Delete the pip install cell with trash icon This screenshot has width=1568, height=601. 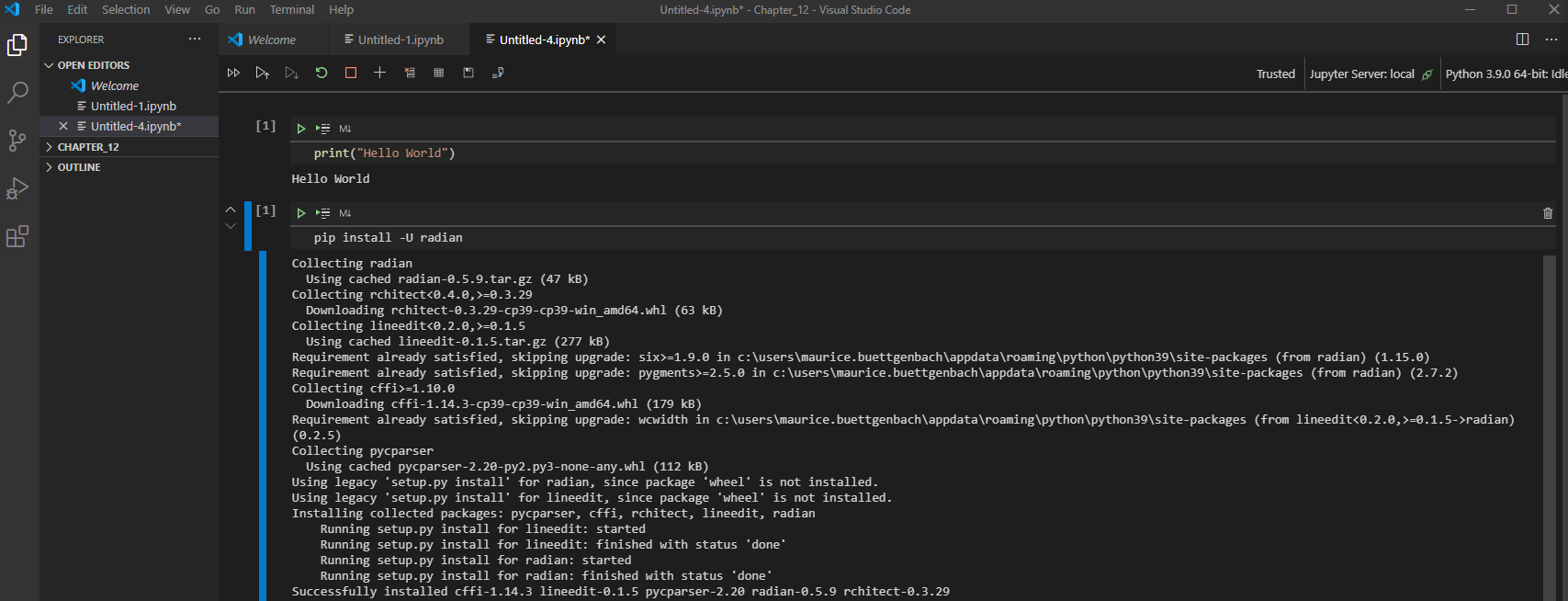tap(1548, 213)
